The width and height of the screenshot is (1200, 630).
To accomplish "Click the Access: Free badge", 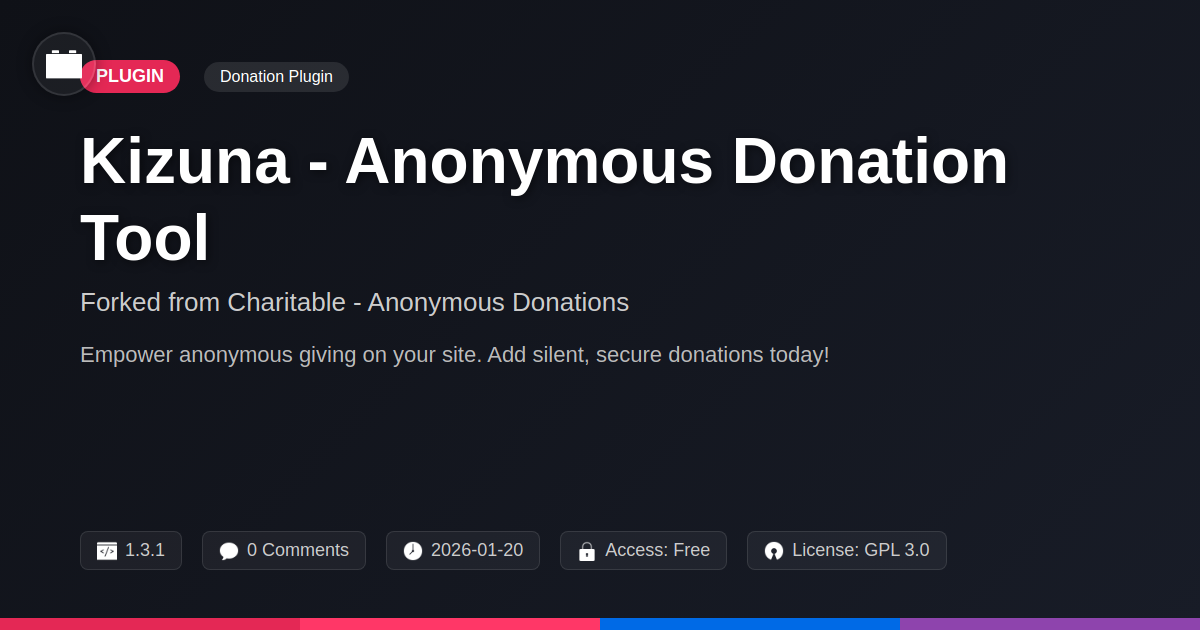I will point(643,551).
